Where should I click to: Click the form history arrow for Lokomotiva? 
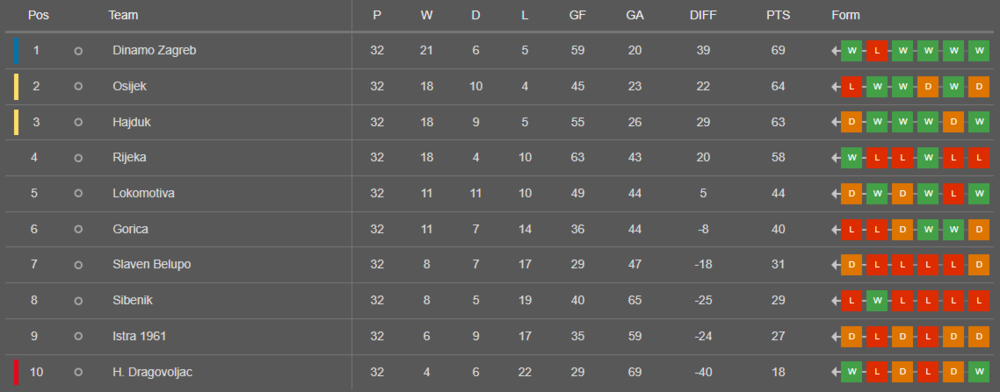click(835, 194)
